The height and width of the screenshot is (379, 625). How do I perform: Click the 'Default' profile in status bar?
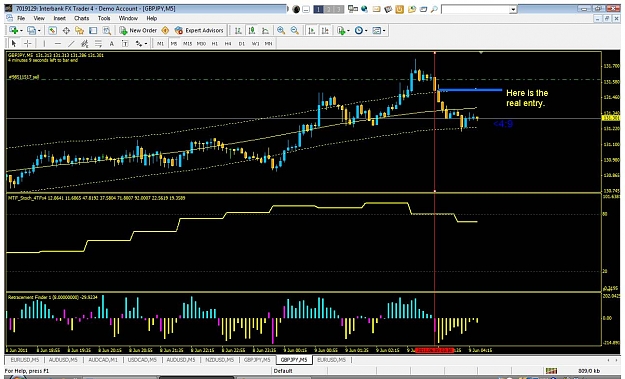[x=283, y=371]
